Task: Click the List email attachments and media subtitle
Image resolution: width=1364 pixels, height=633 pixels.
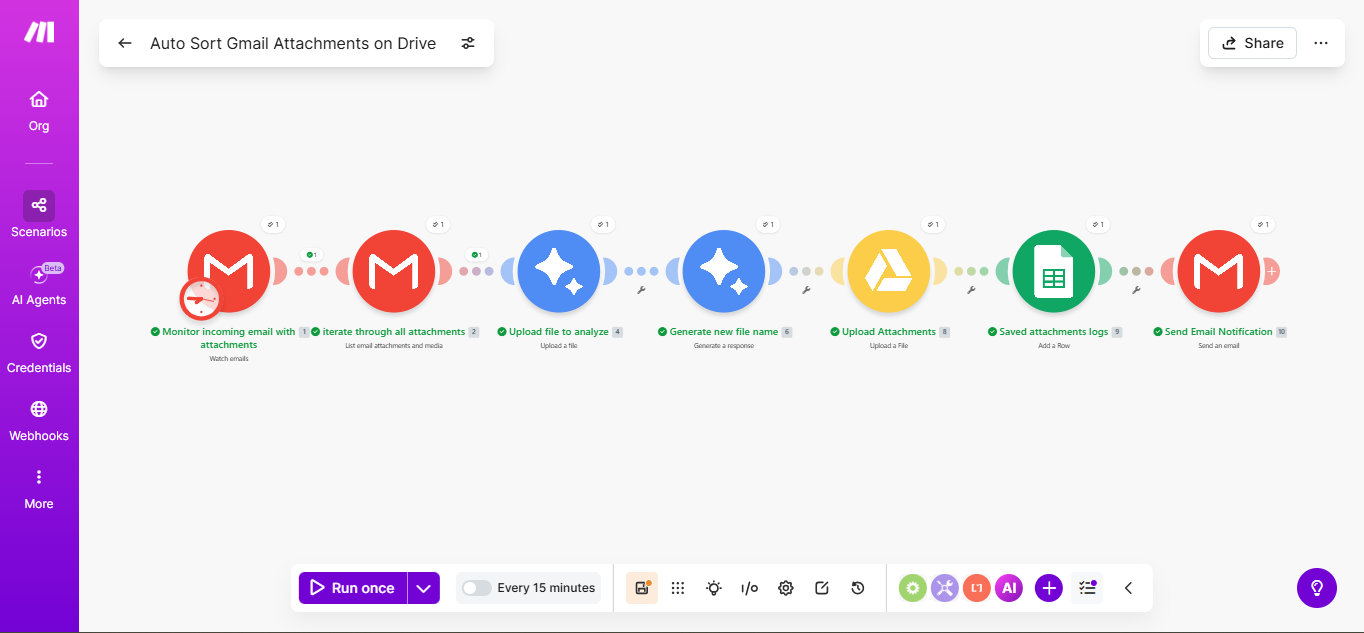Action: tap(394, 346)
